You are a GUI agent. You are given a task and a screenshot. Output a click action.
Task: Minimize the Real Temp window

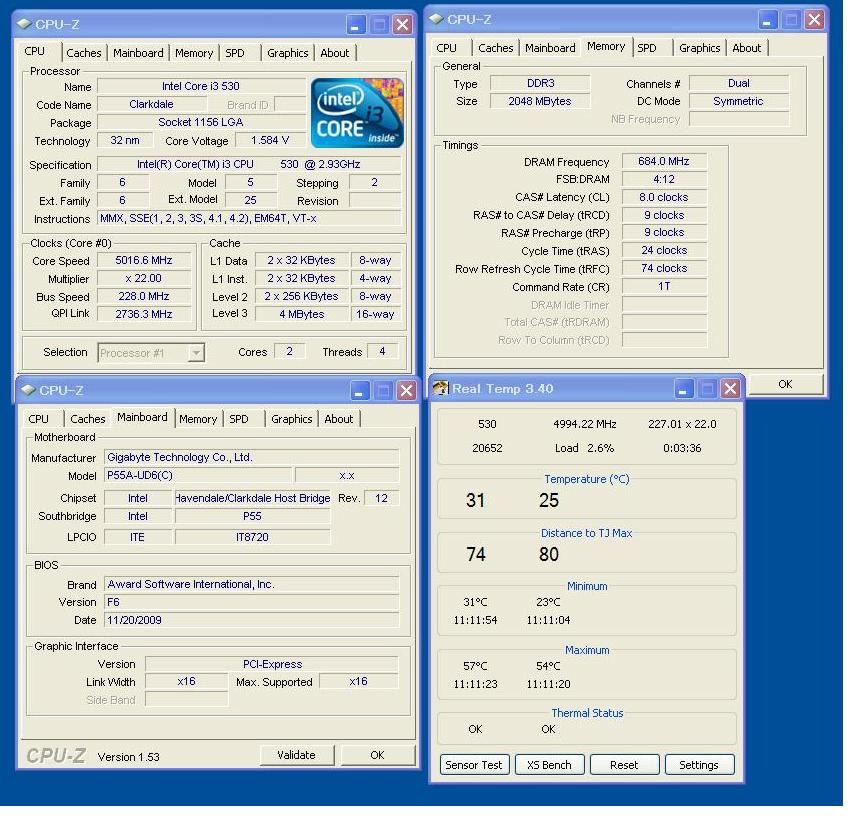click(685, 389)
